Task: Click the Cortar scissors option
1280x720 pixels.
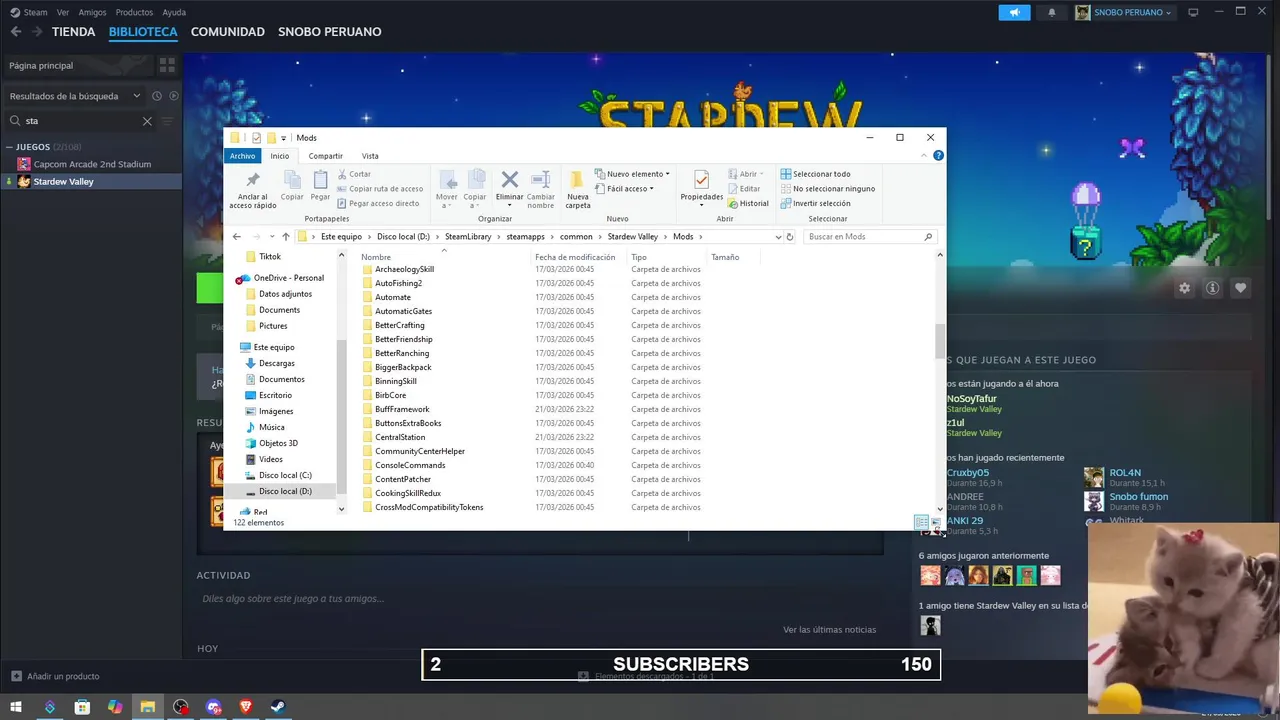Action: point(354,174)
